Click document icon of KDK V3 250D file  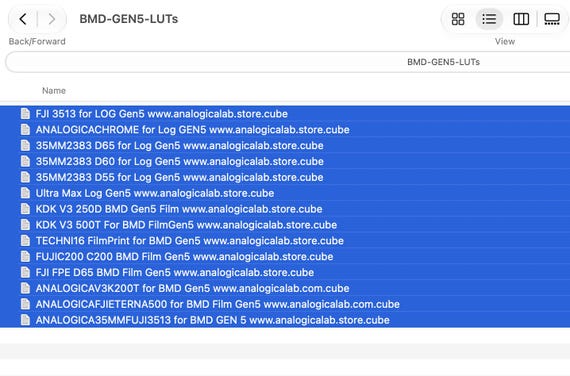25,209
